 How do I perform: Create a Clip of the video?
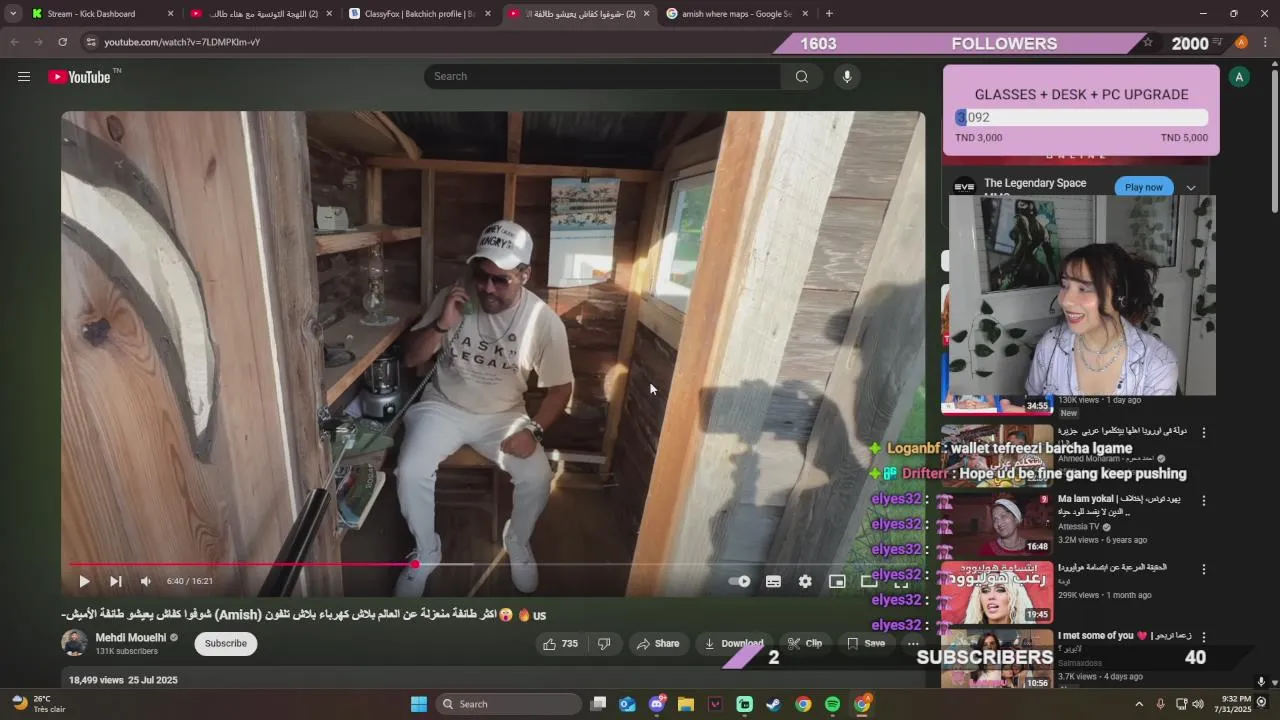(x=804, y=644)
